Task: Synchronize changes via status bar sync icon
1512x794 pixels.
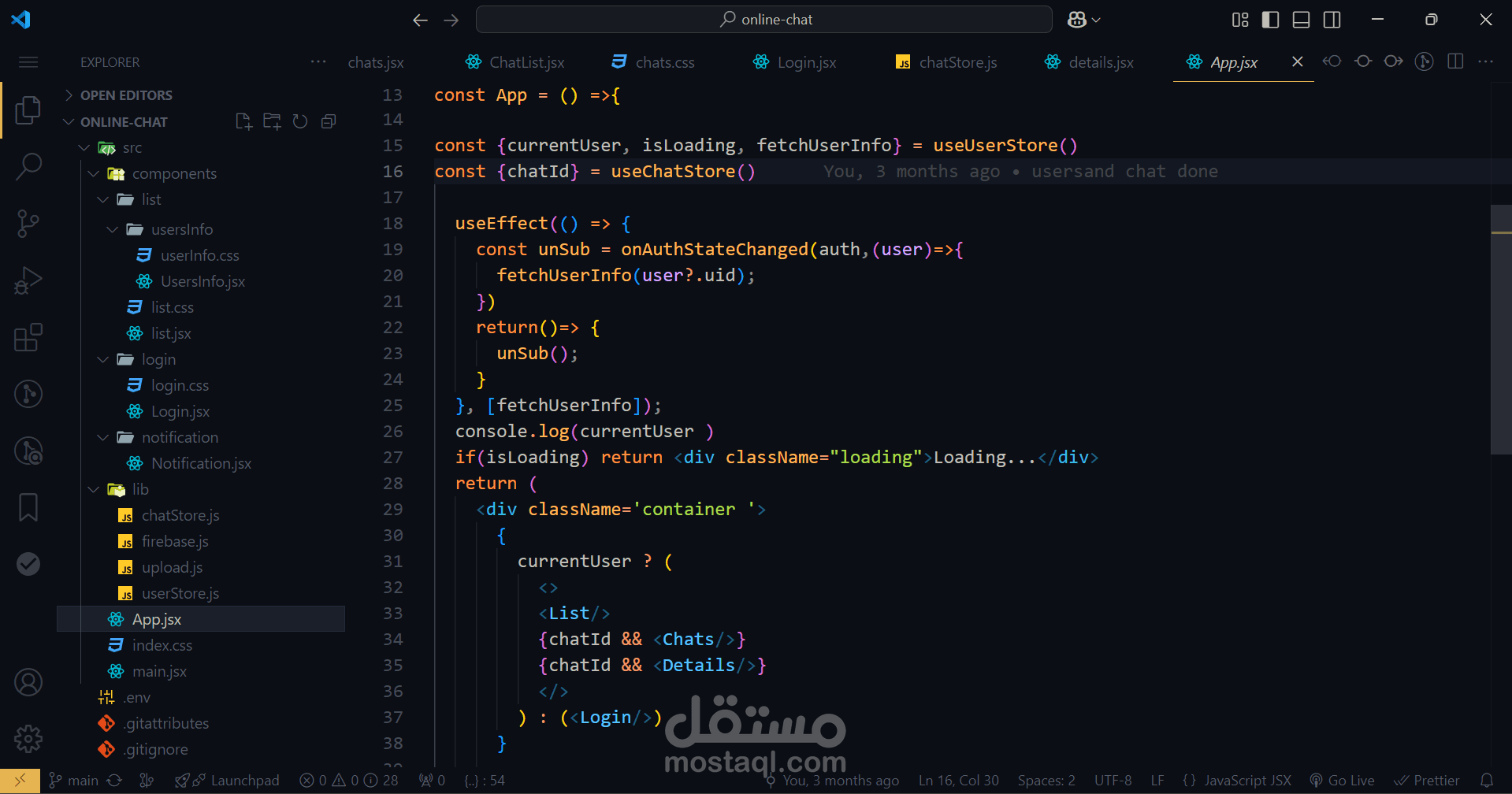Action: coord(115,781)
